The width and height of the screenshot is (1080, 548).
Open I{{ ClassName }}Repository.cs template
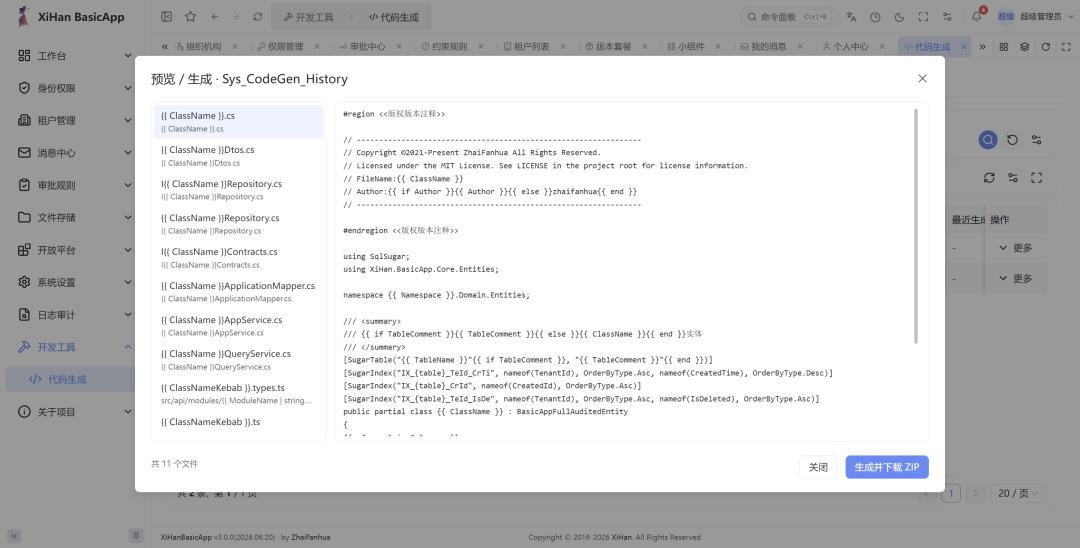coord(238,190)
